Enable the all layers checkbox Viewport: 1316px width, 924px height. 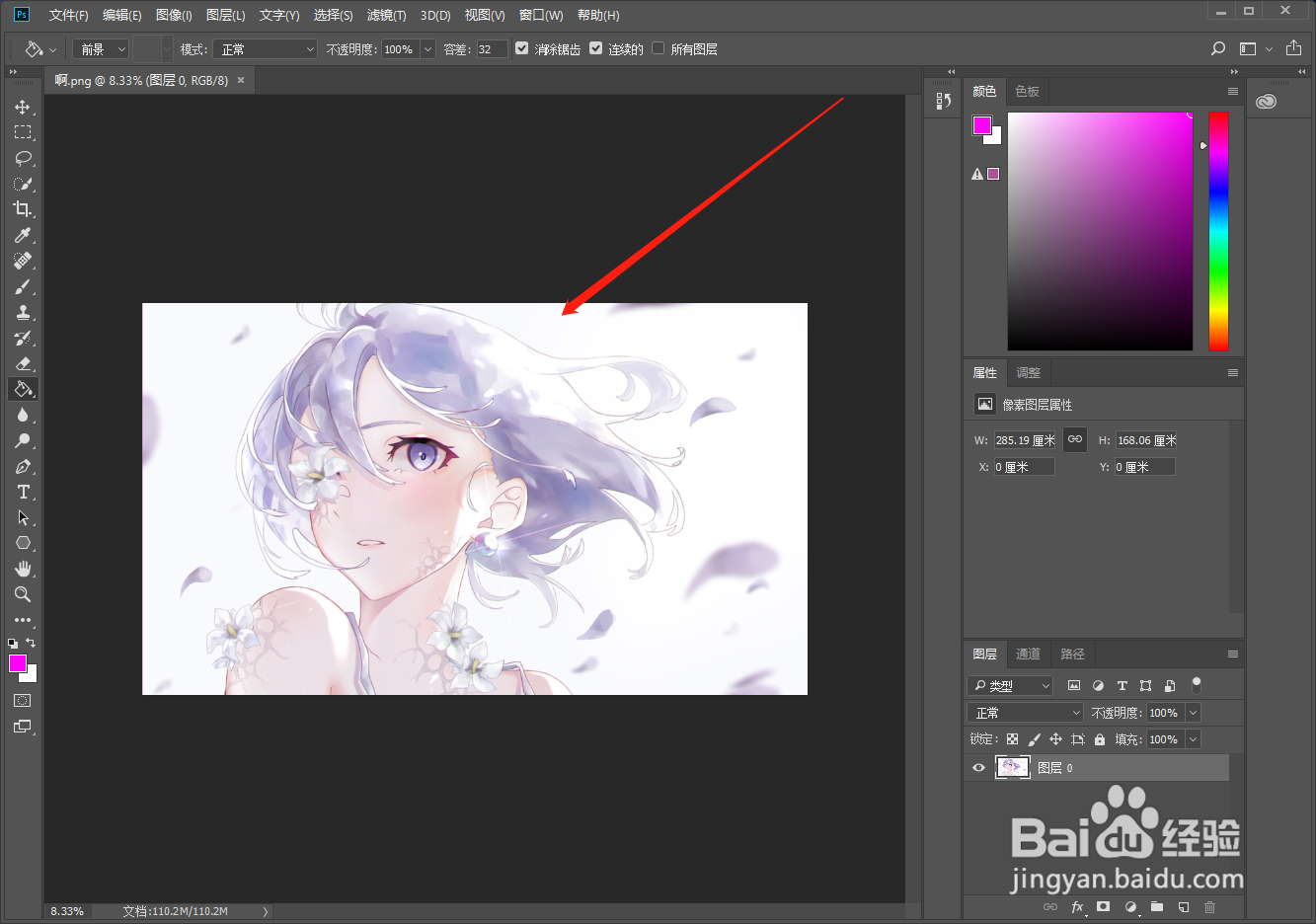point(658,48)
